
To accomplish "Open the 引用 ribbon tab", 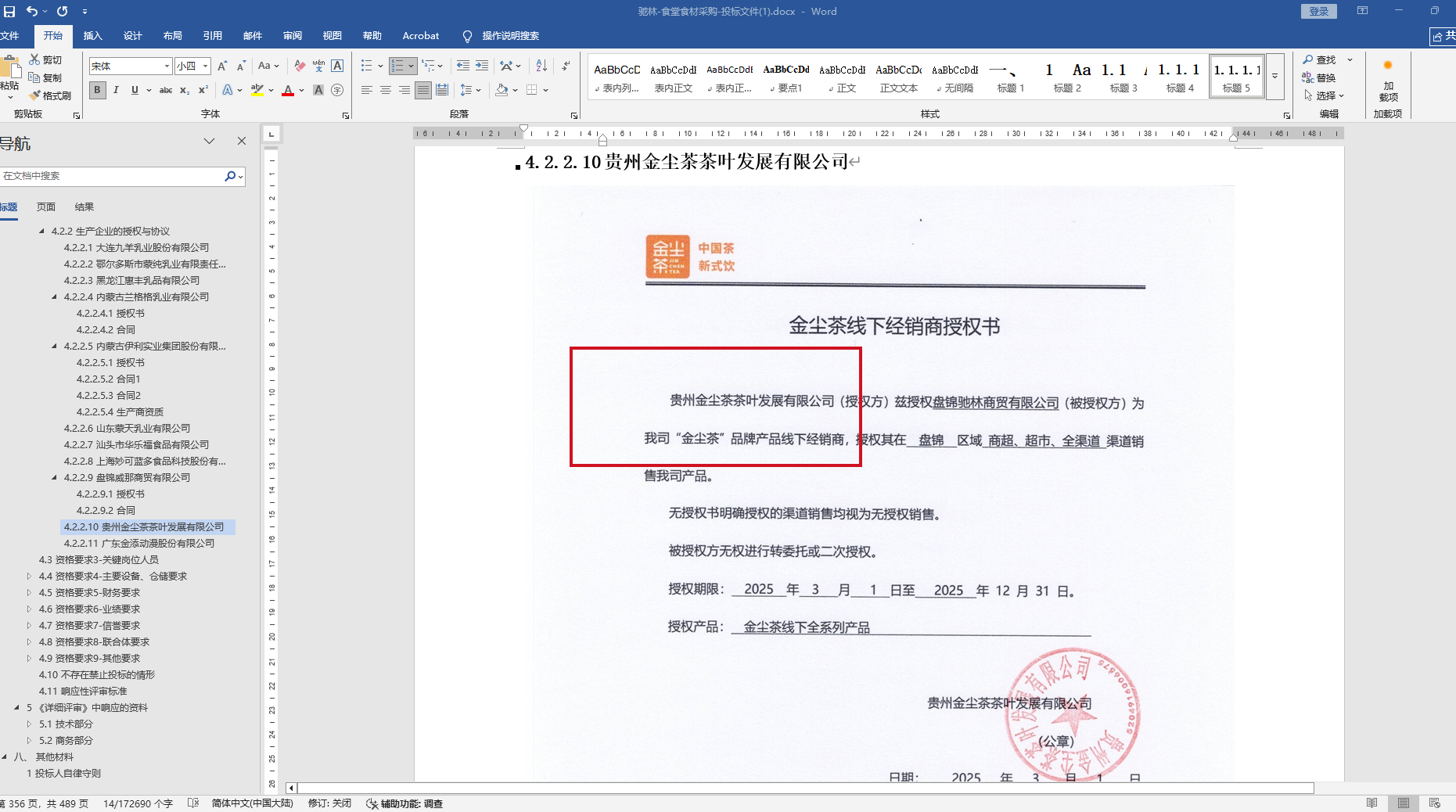I will point(213,36).
